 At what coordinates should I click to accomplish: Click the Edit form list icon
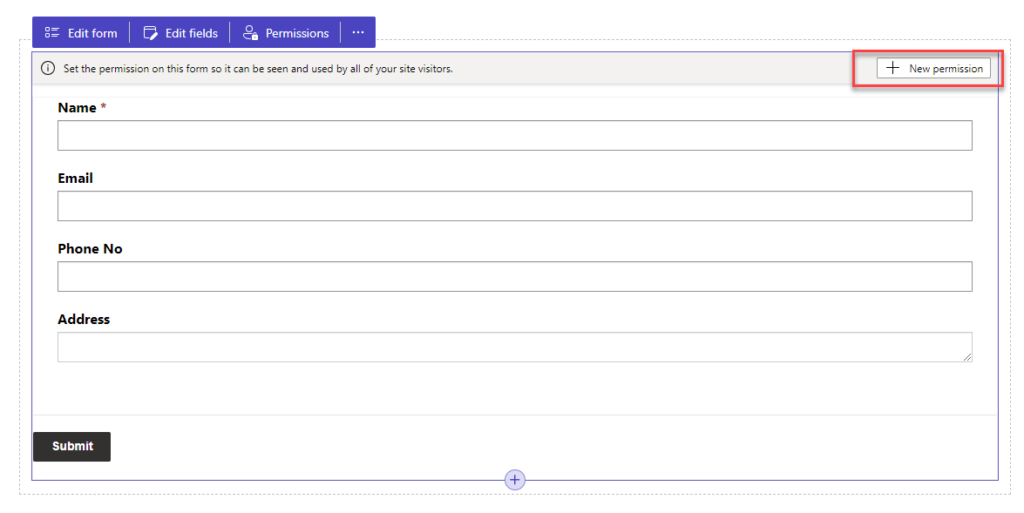click(x=52, y=33)
